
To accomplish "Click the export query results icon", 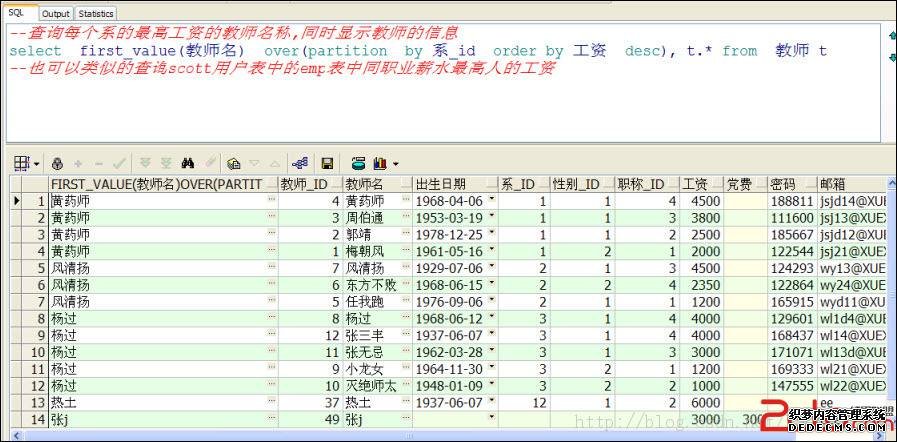I will 358,163.
